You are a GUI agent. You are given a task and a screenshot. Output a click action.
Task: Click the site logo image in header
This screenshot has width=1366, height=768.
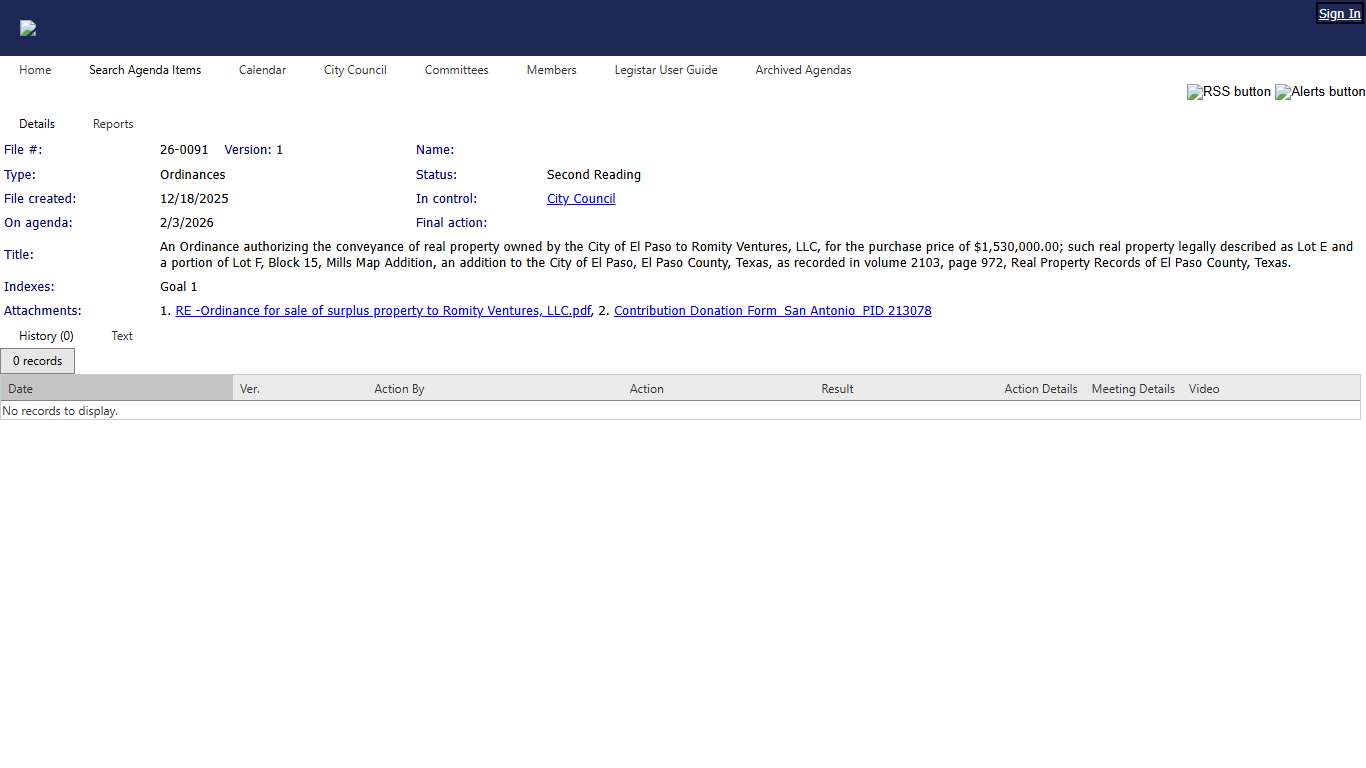tap(28, 28)
